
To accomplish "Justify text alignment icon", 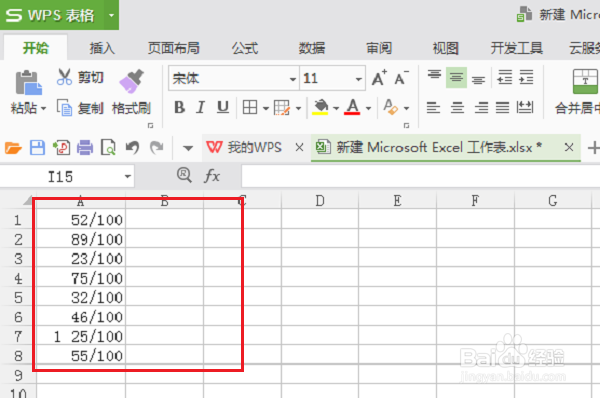I will pos(502,108).
